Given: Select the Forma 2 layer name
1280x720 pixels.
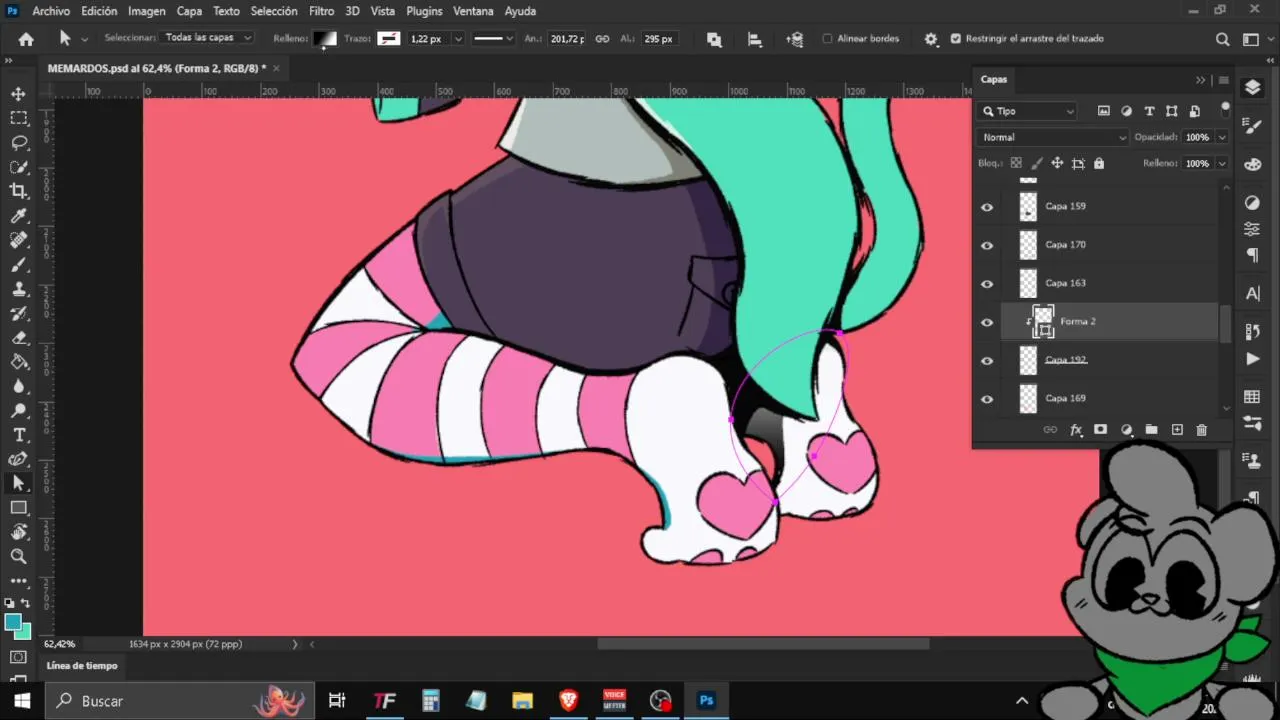Looking at the screenshot, I should click(1078, 322).
